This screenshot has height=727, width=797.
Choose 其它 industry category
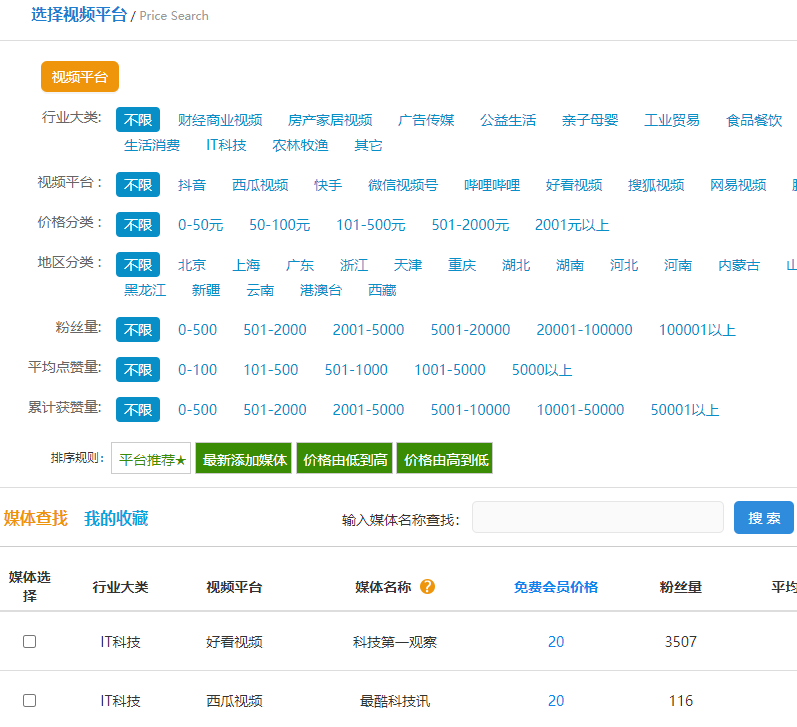click(x=368, y=145)
